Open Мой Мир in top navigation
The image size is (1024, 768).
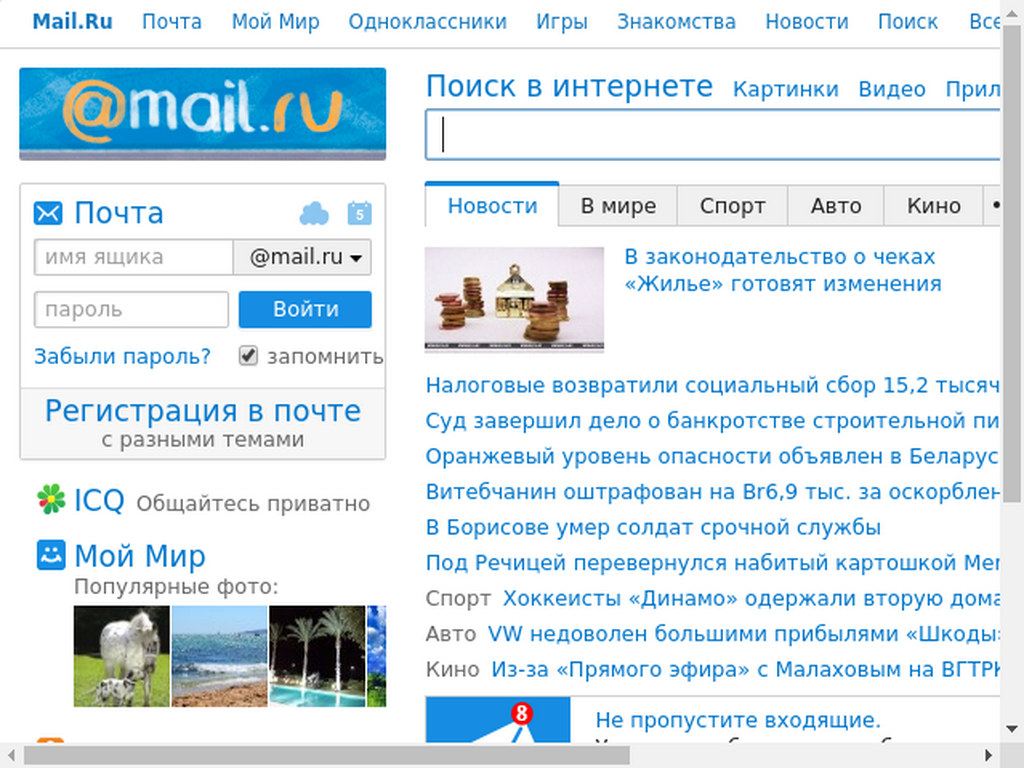pyautogui.click(x=276, y=22)
